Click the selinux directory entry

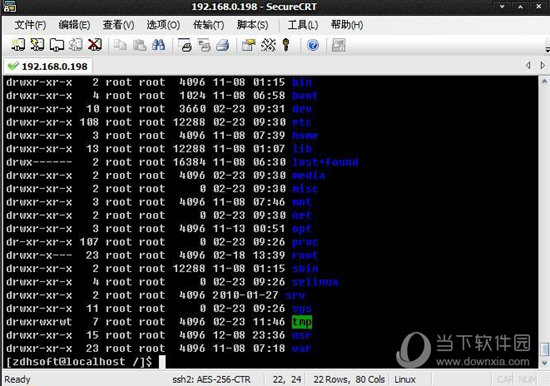[315, 282]
